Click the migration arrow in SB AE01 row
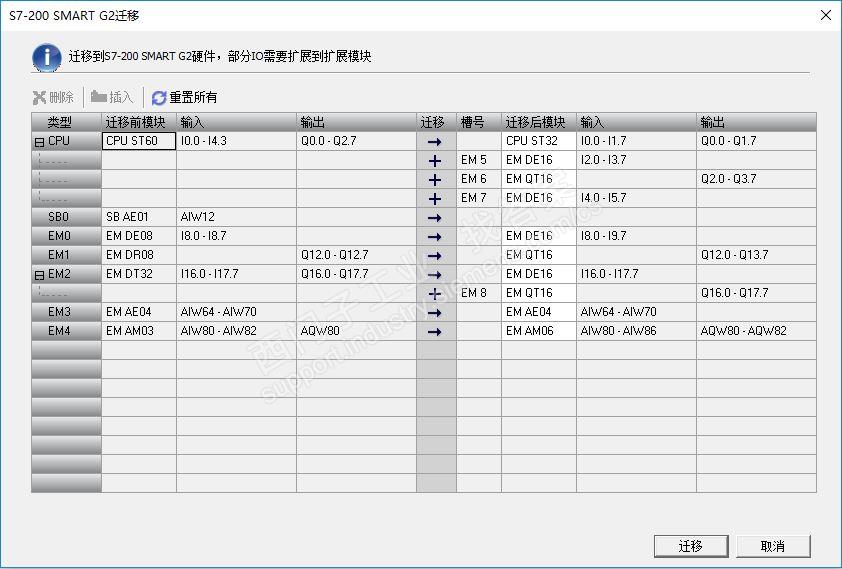Screen dimensions: 842x569 coord(435,217)
